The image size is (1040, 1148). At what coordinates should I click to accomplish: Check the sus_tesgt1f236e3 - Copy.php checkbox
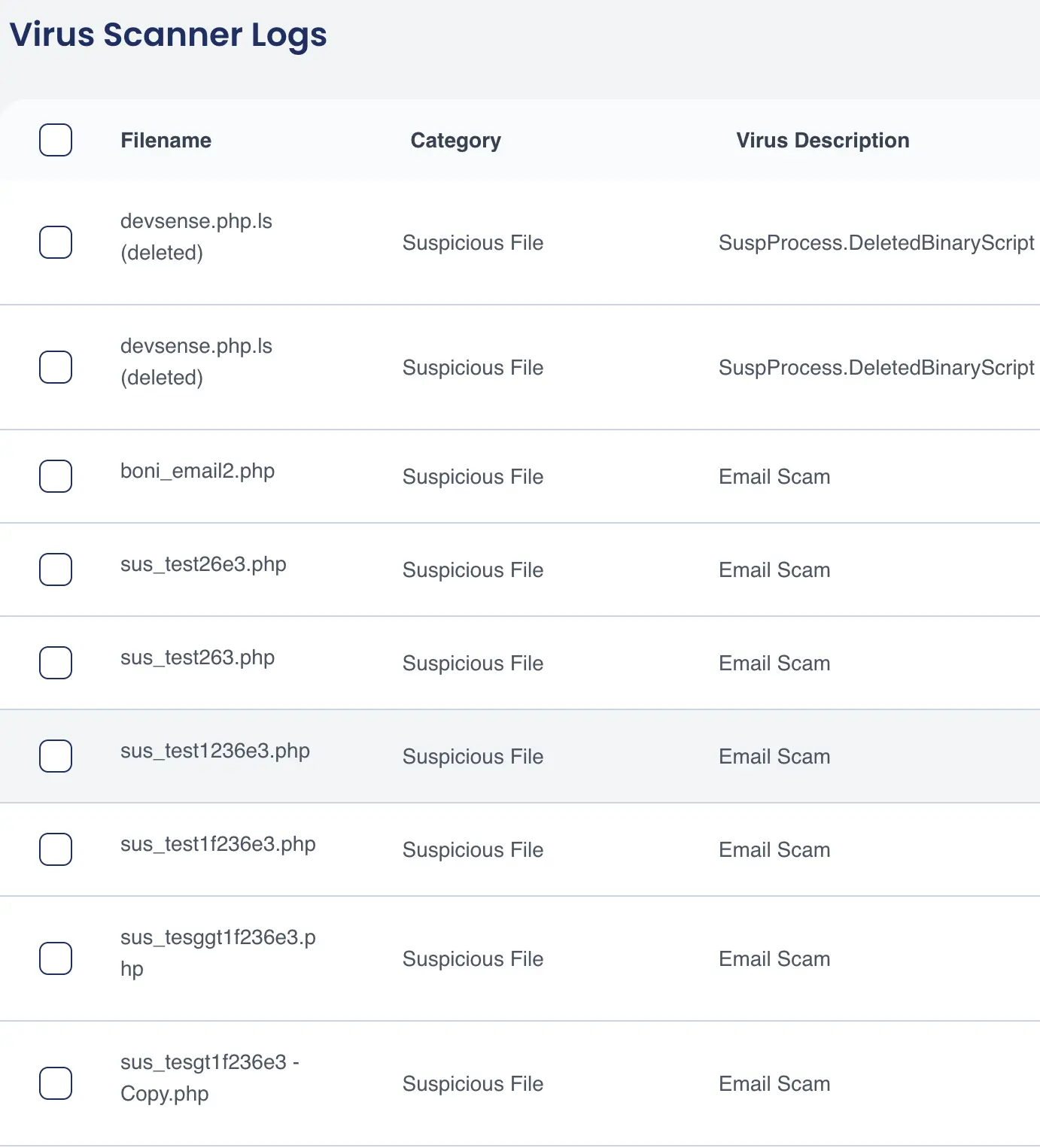click(x=56, y=1083)
